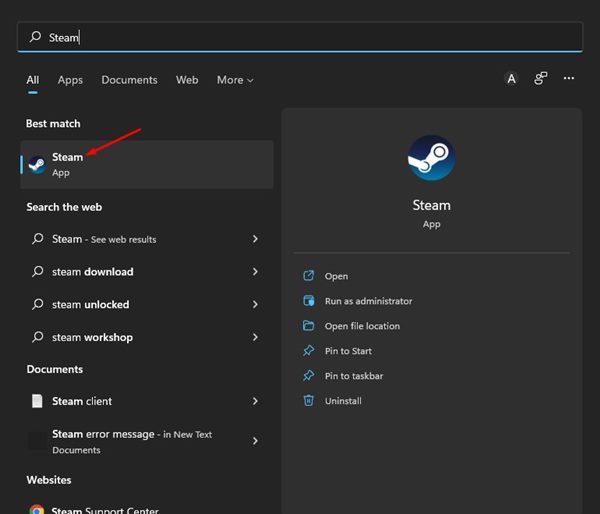Expand the steam workshop suggestion arrow
600x514 pixels.
click(x=255, y=338)
